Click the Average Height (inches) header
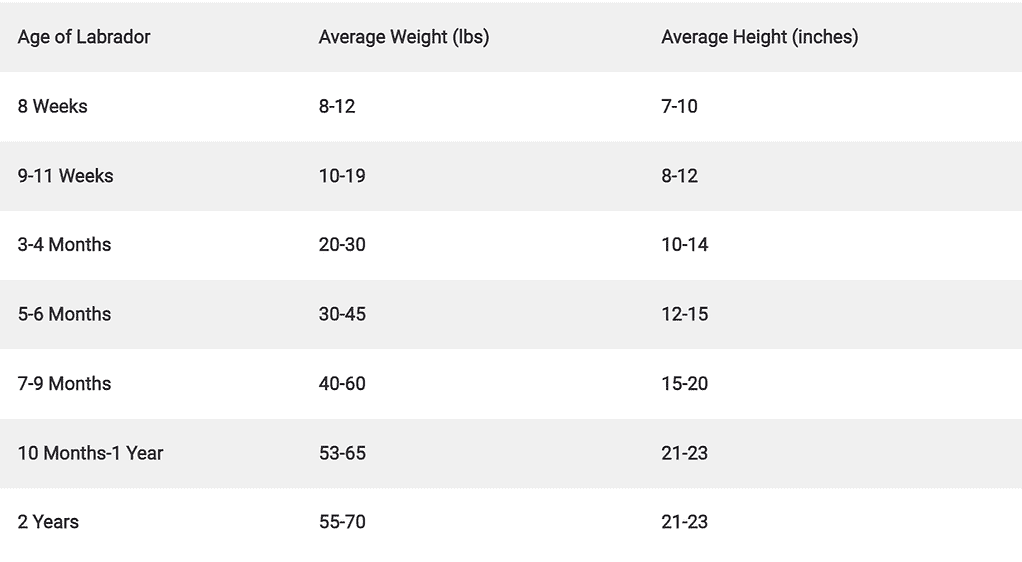1022x562 pixels. click(x=759, y=37)
